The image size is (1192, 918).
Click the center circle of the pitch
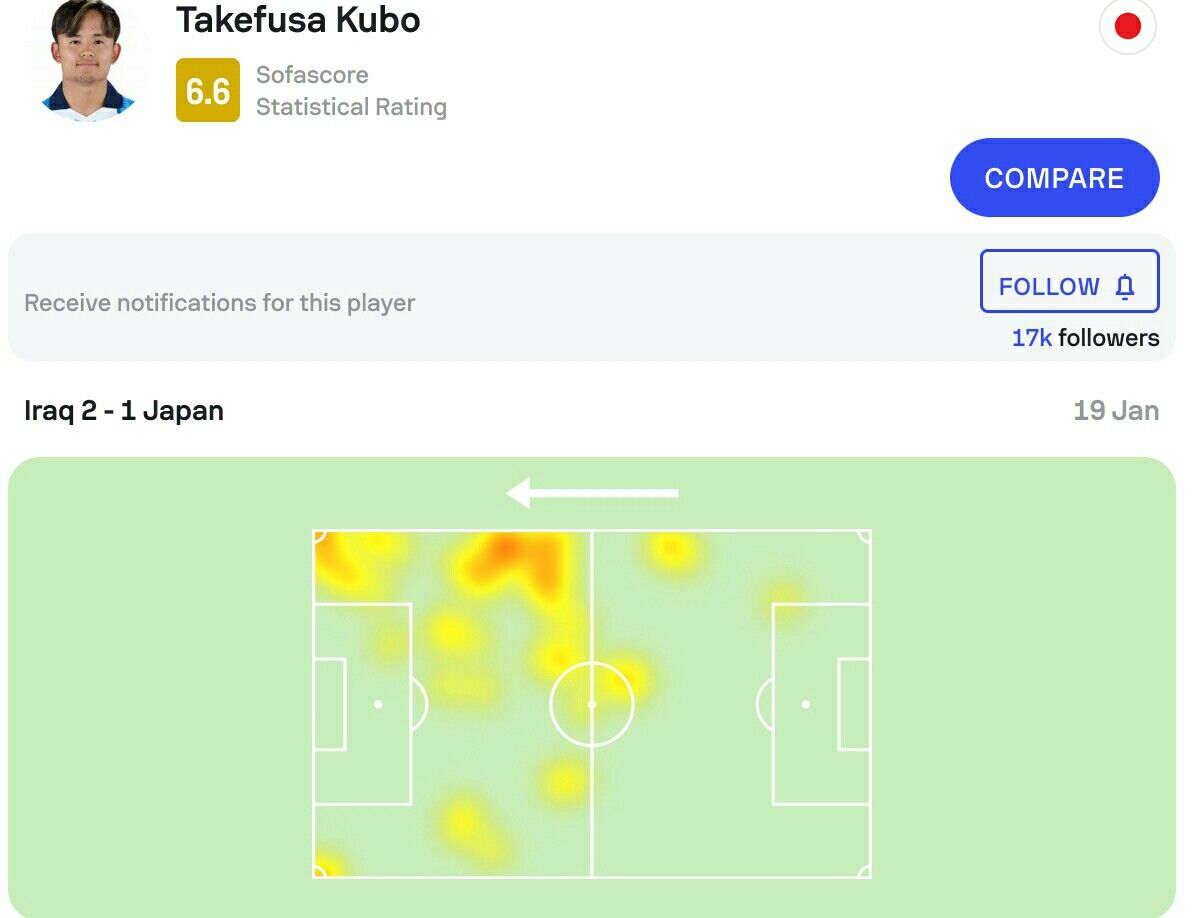click(591, 704)
